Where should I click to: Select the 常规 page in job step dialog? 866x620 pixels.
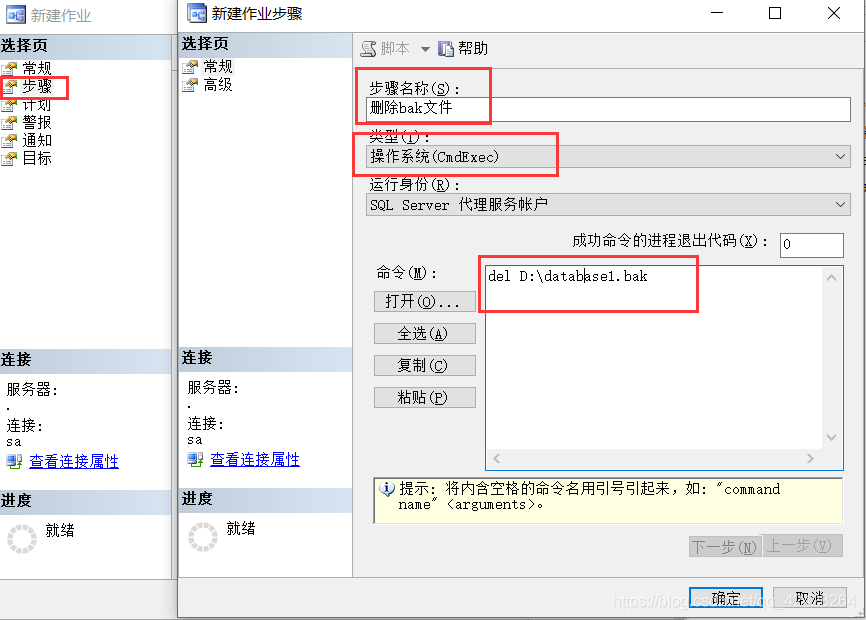click(x=217, y=67)
